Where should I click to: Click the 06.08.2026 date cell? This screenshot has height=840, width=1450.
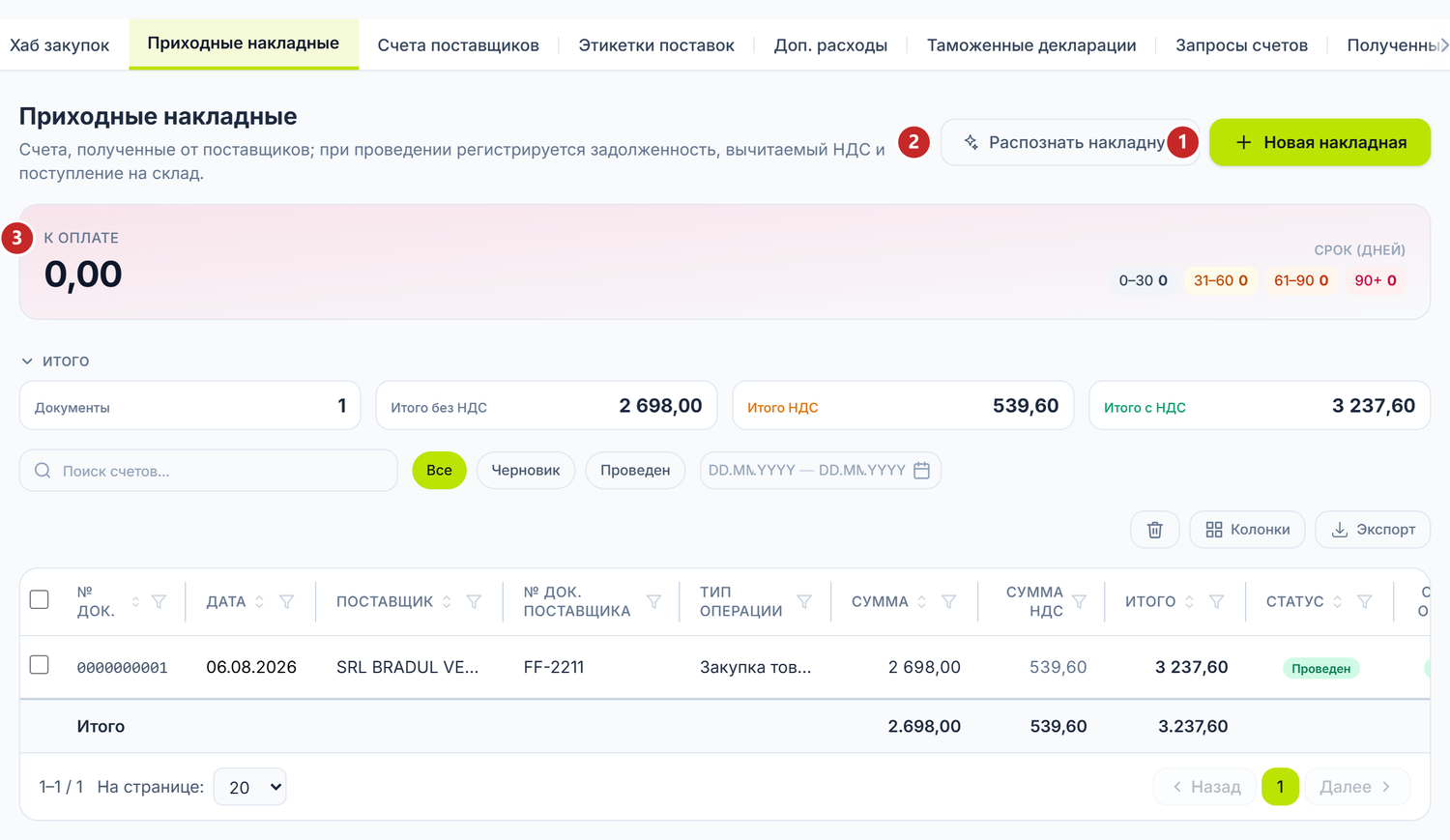(251, 667)
